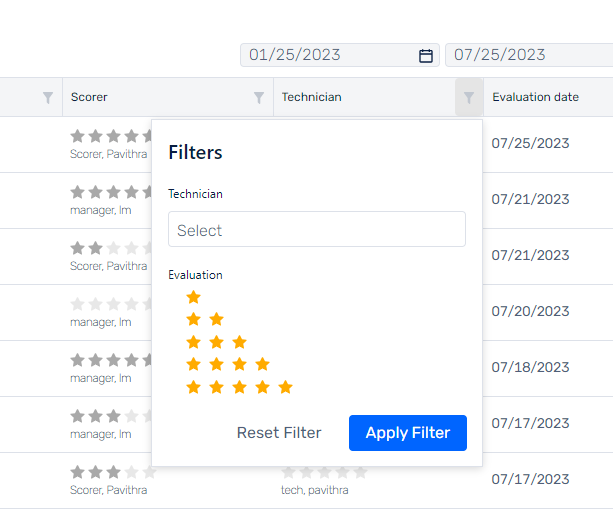Click the Scorer column header
Screen dimensions: 613x514
click(x=89, y=97)
